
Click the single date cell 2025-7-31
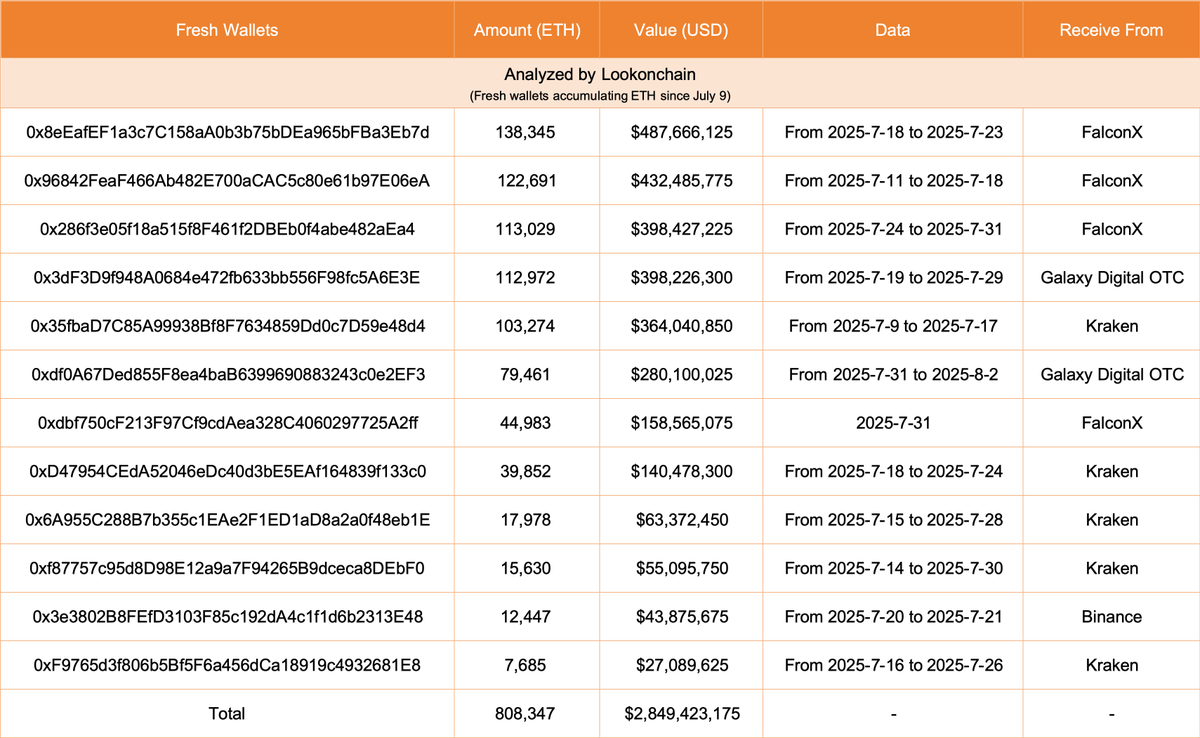[x=893, y=423]
